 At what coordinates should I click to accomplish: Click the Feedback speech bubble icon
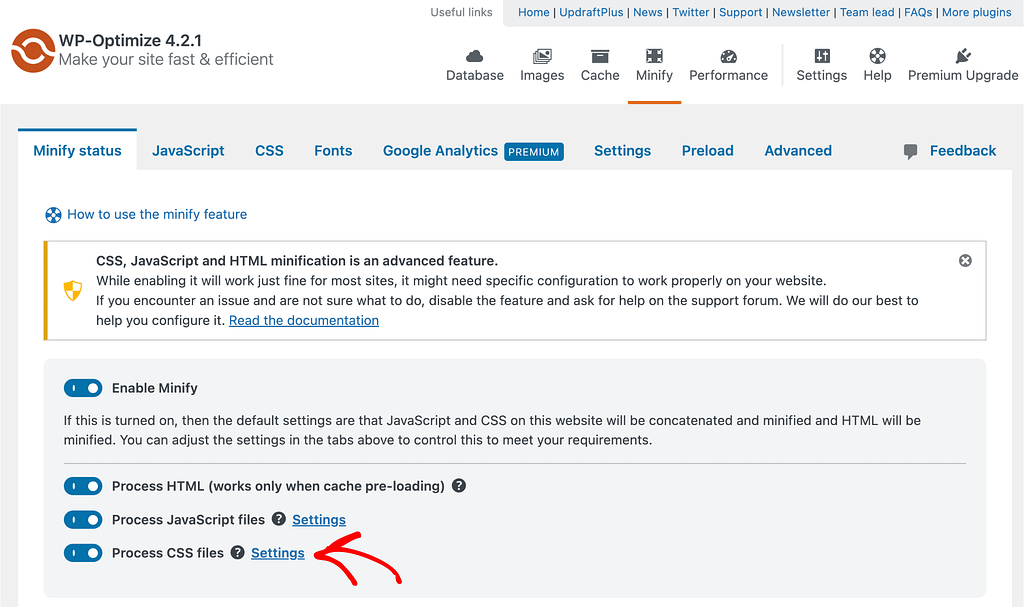point(910,152)
